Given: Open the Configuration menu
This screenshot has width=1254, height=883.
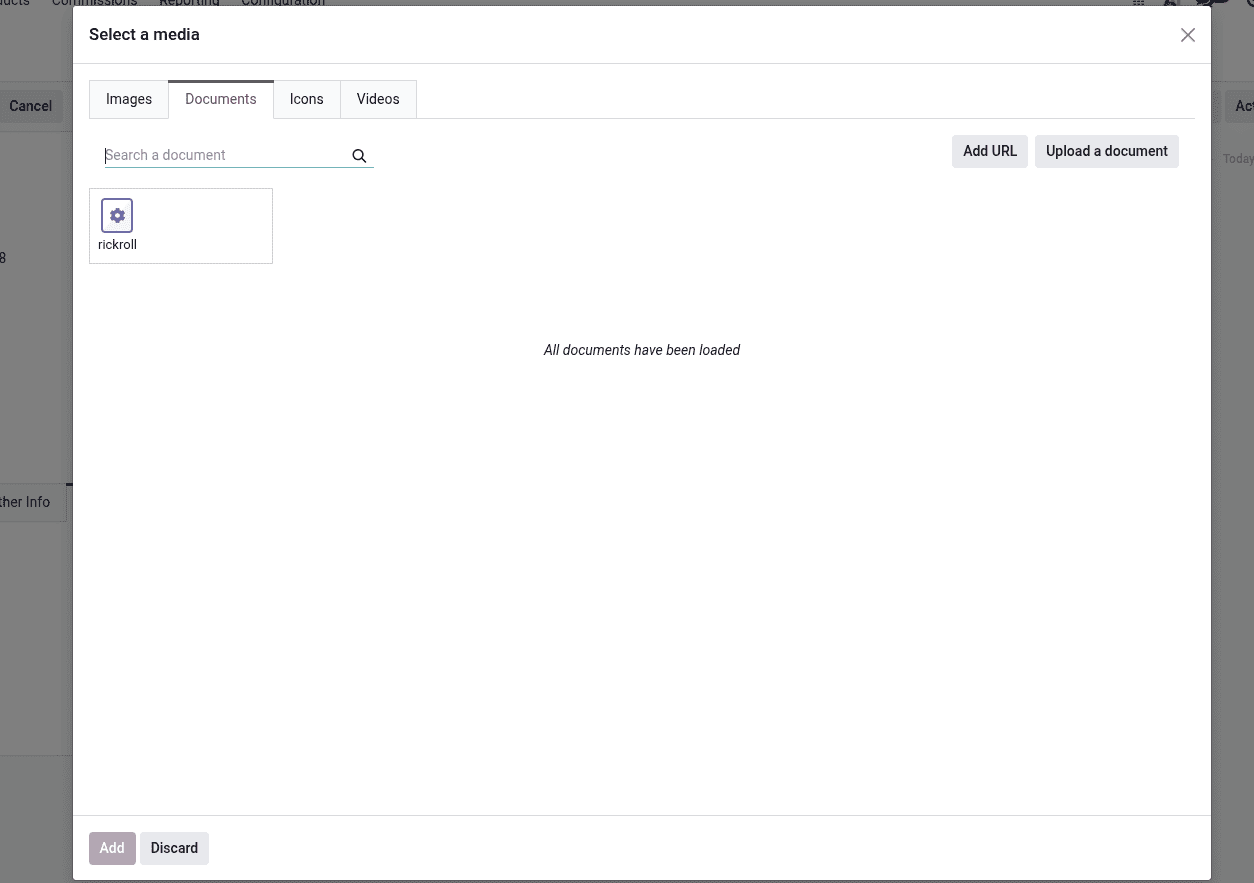Looking at the screenshot, I should click(x=282, y=3).
